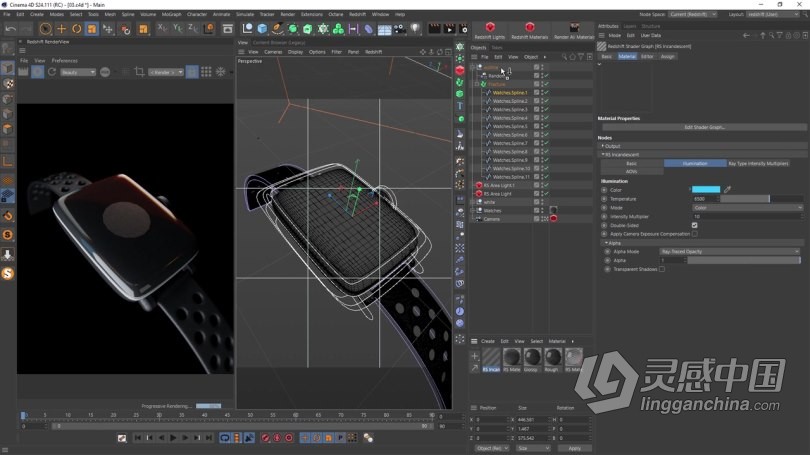The width and height of the screenshot is (810, 455).
Task: Toggle the timeline loop playback icon
Action: [x=225, y=438]
